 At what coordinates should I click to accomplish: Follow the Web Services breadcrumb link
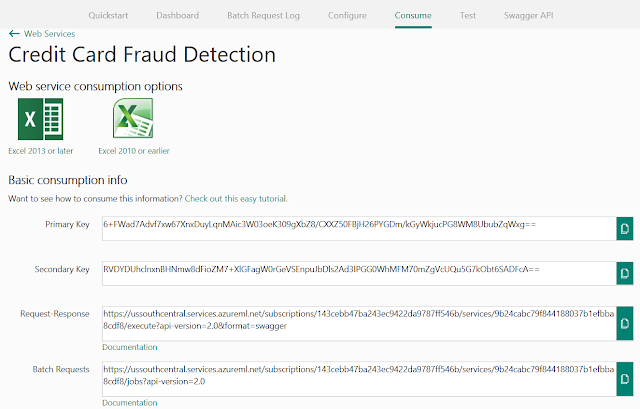49,33
